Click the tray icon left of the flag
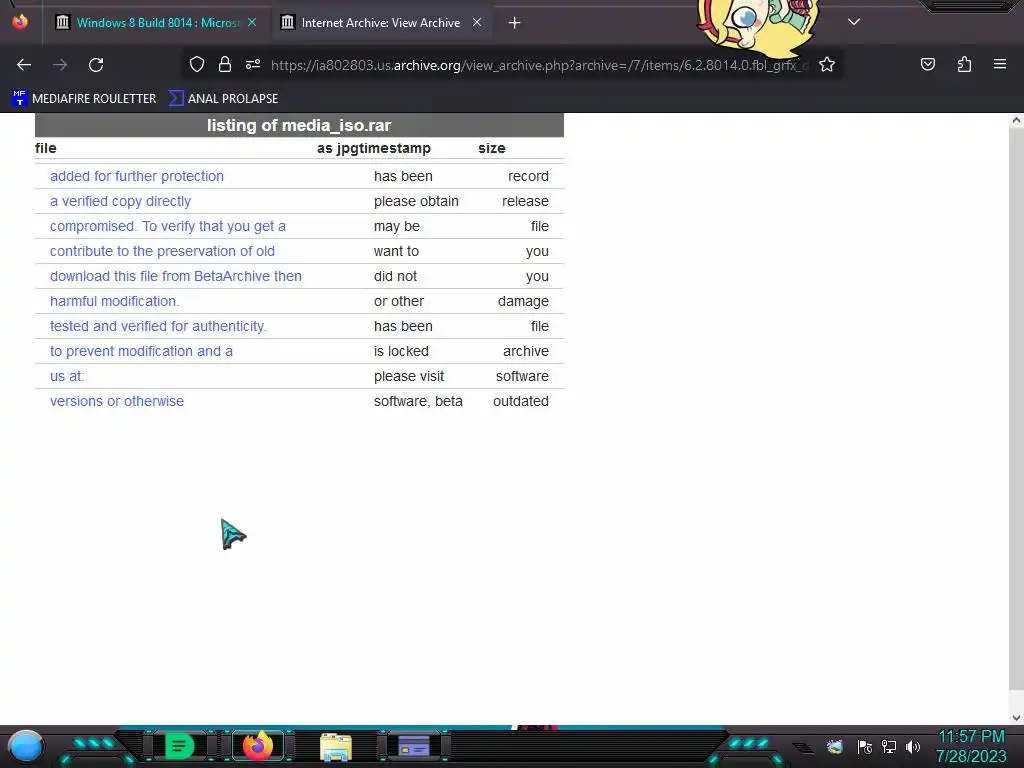The height and width of the screenshot is (768, 1024). pyautogui.click(x=834, y=746)
